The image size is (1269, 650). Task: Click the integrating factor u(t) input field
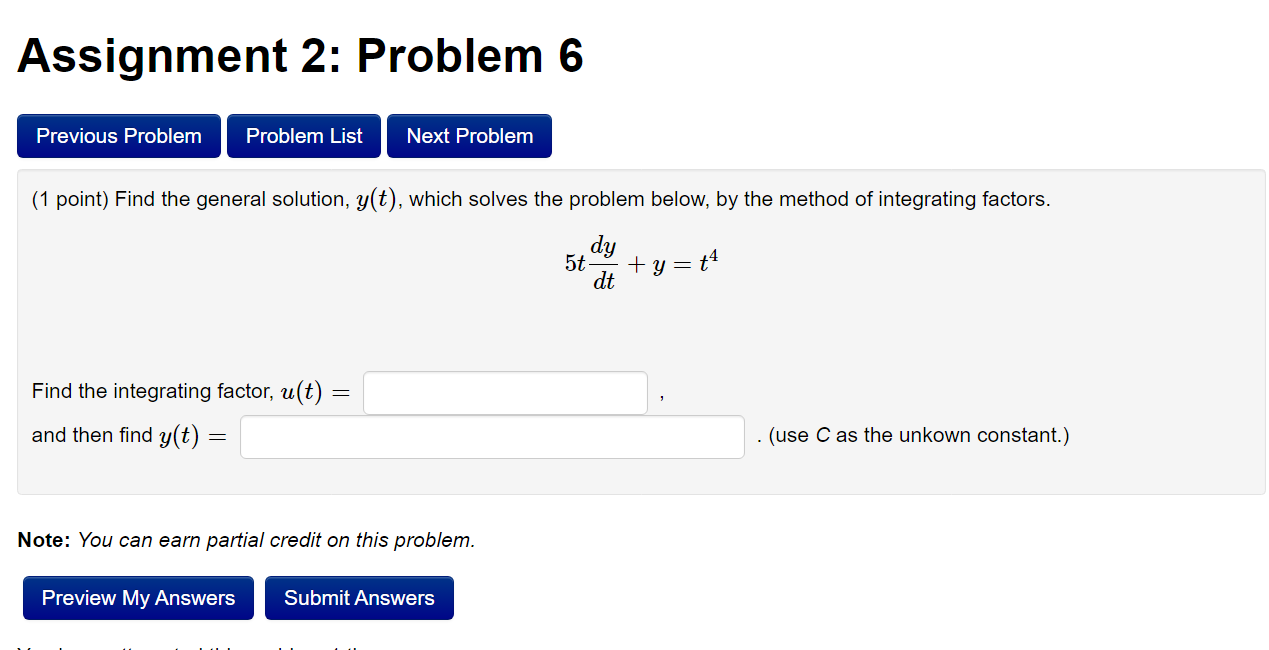pyautogui.click(x=504, y=392)
